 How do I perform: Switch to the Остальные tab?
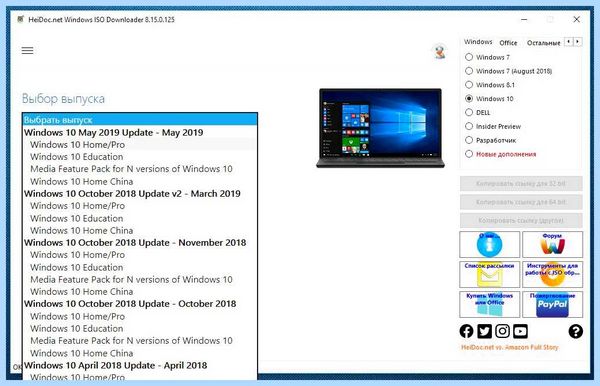(543, 42)
